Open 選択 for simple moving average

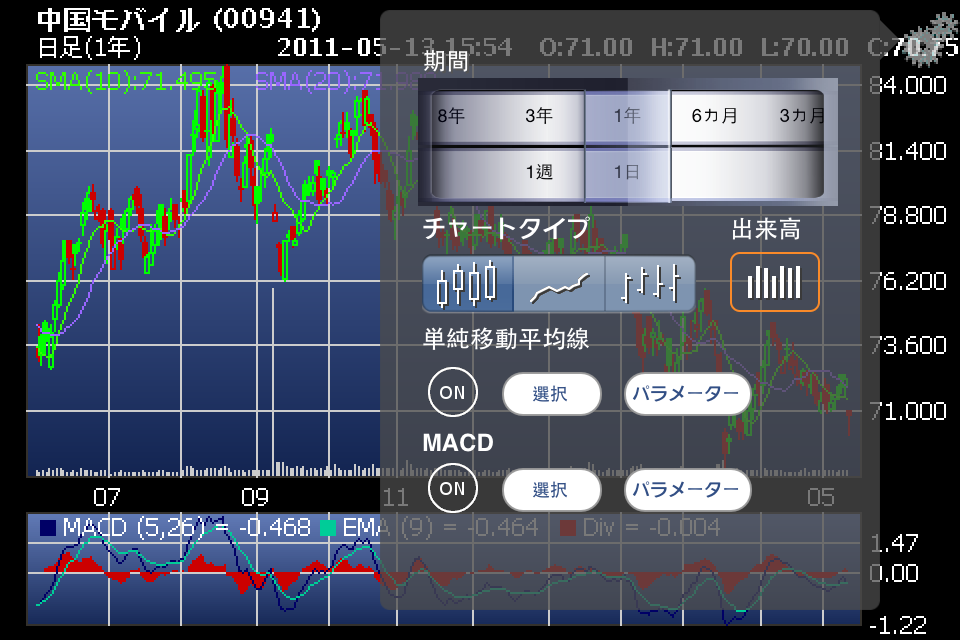(551, 394)
